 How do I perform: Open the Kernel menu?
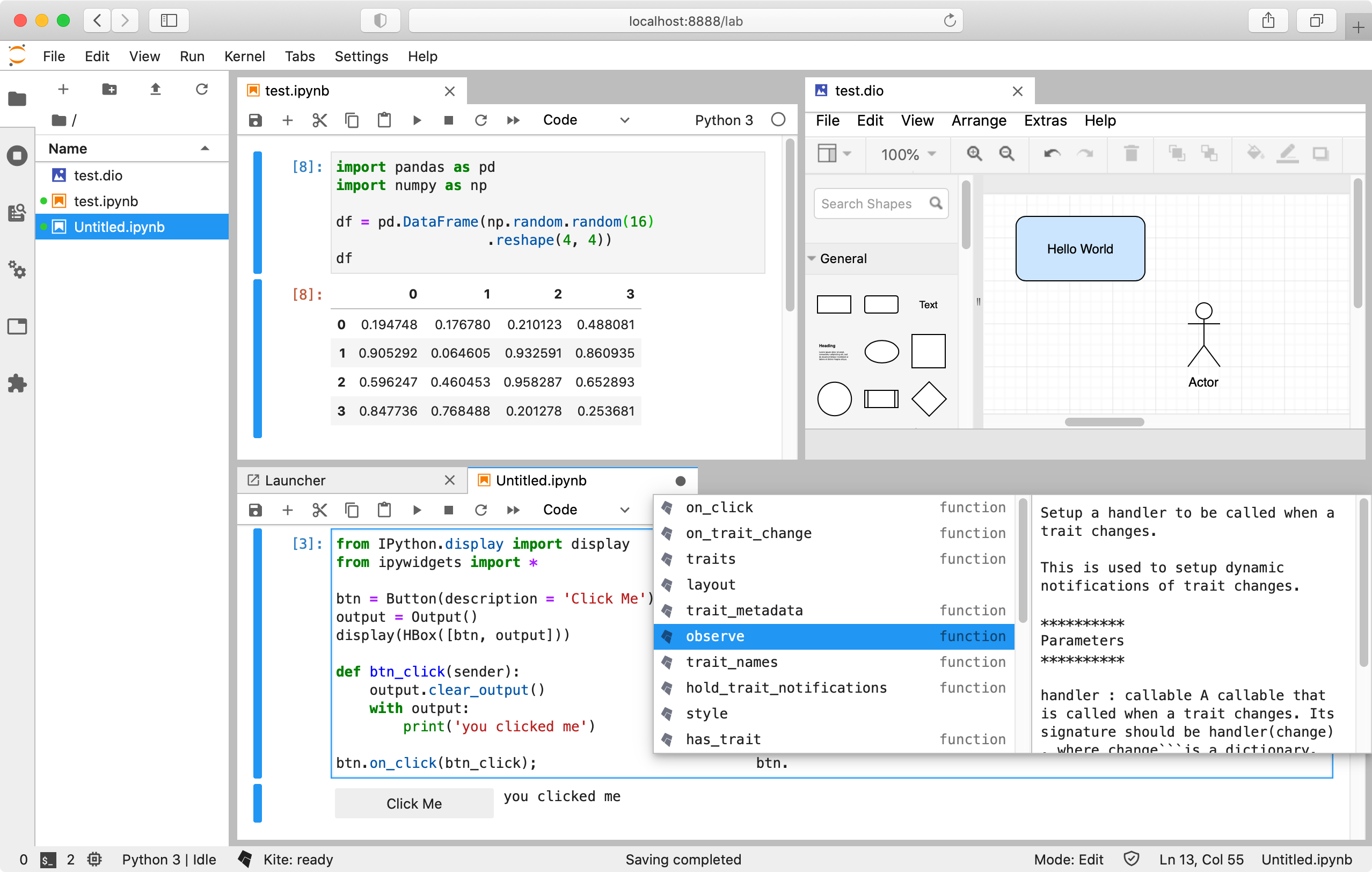(x=244, y=56)
